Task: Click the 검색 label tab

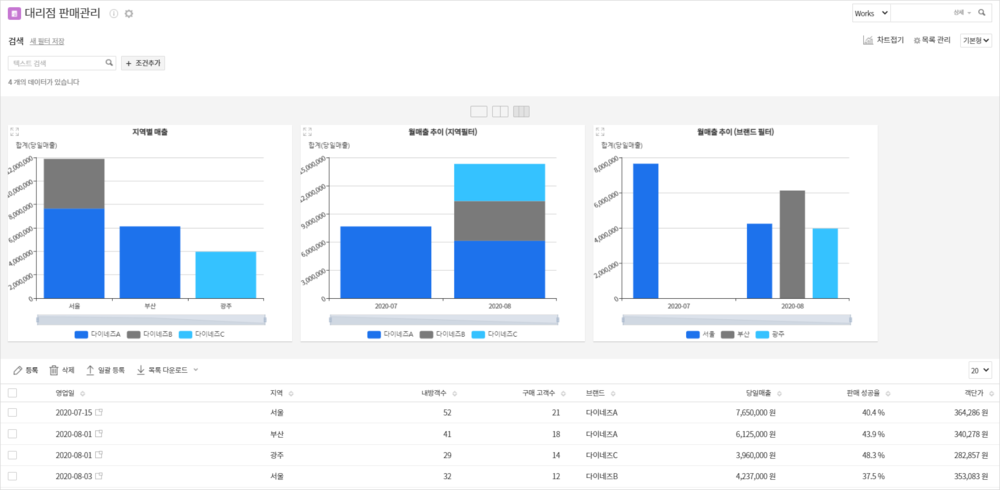Action: tap(16, 41)
